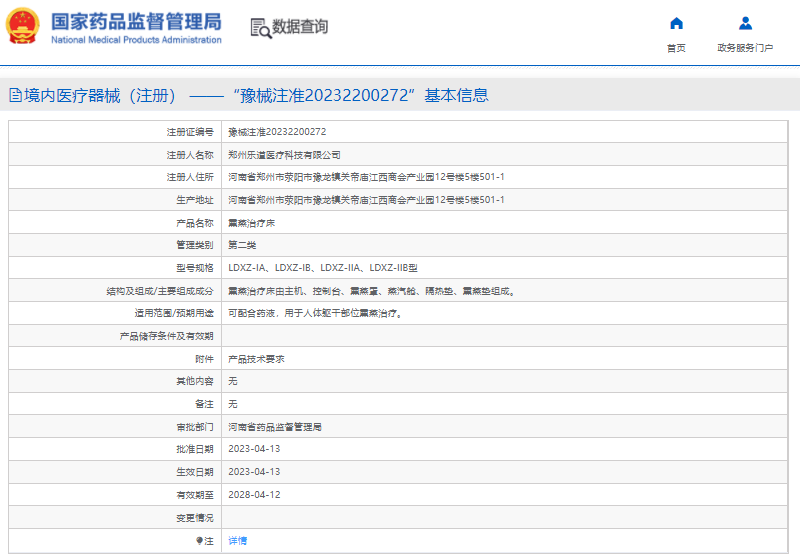This screenshot has width=800, height=559.
Task: Select approval department 河南省药品监督管理局
Action: pos(274,427)
